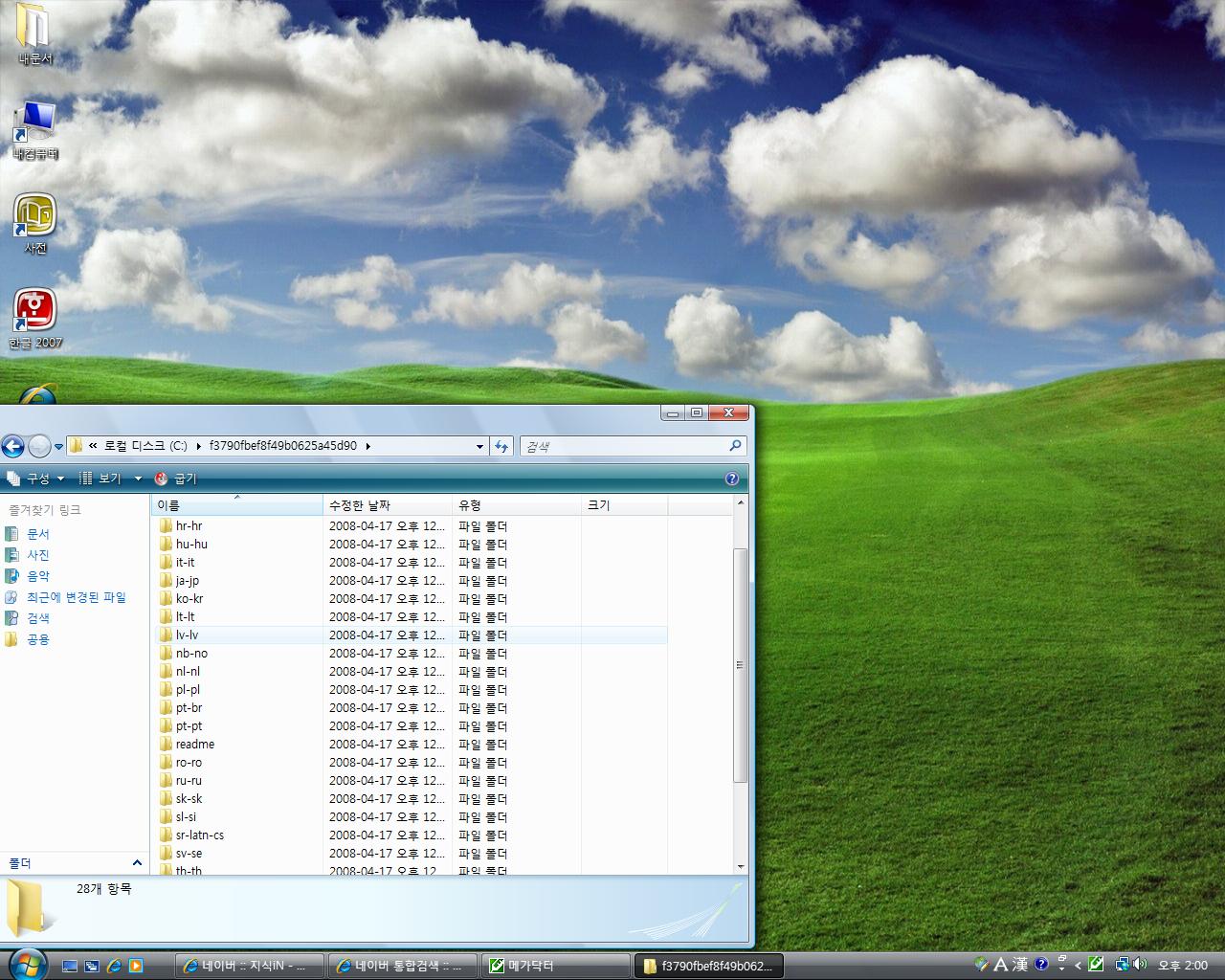The image size is (1225, 980).
Task: Expand the breadcrumb arrow after f3790fbef8f49b0625a45d90
Action: coord(367,446)
